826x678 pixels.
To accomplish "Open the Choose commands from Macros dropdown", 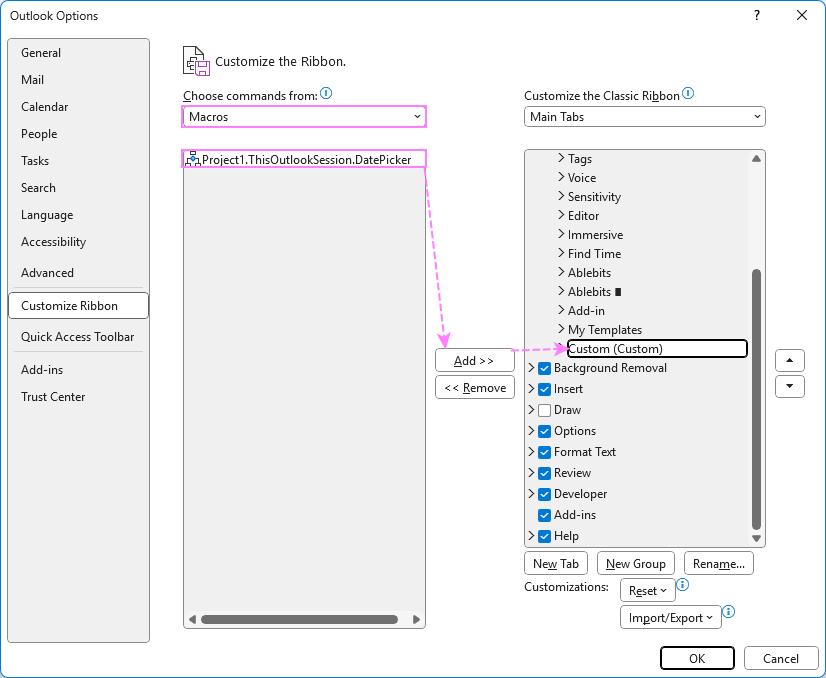I will (x=304, y=116).
